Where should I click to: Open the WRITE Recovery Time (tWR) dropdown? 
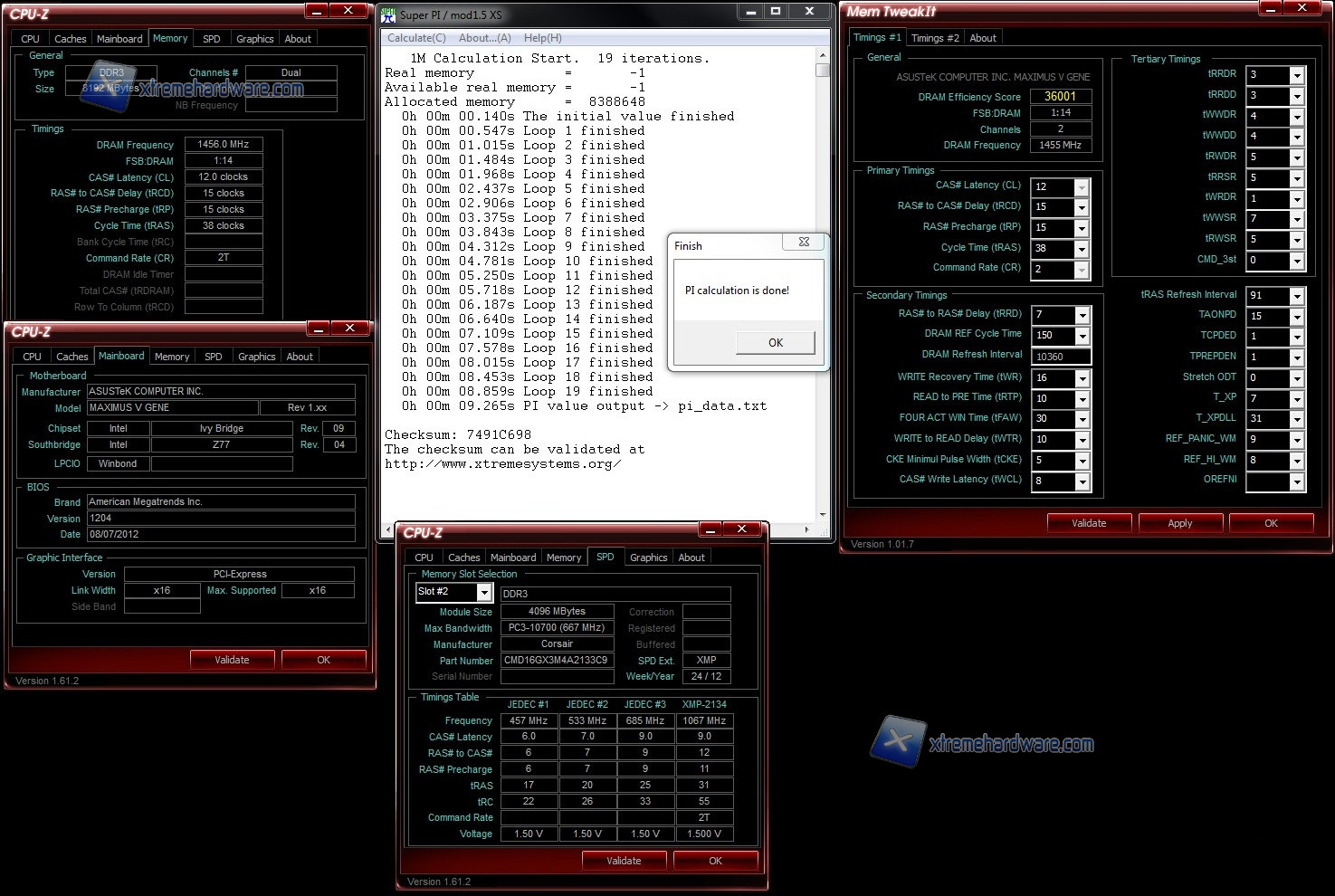click(1082, 379)
